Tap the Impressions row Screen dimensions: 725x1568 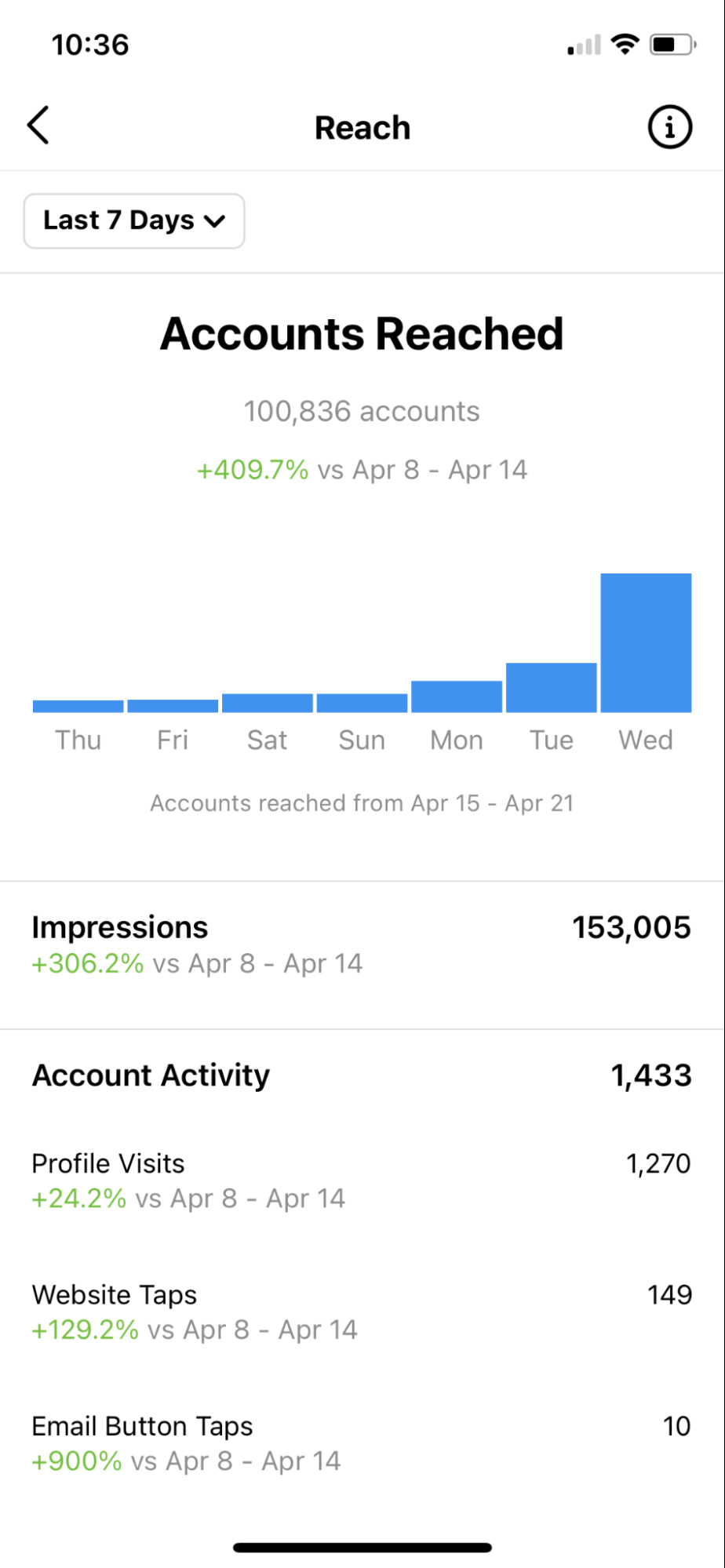361,944
